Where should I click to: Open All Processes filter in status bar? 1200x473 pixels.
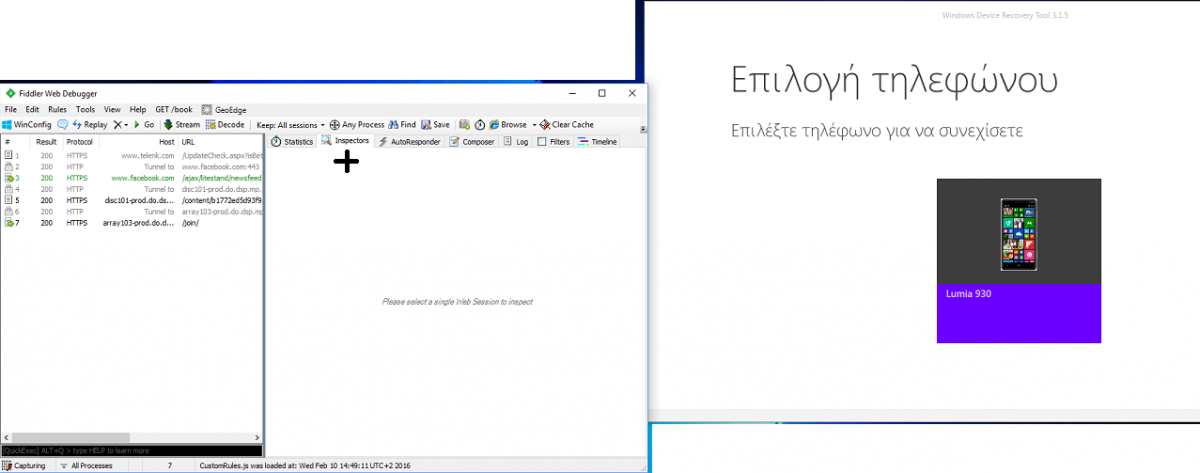(x=86, y=466)
